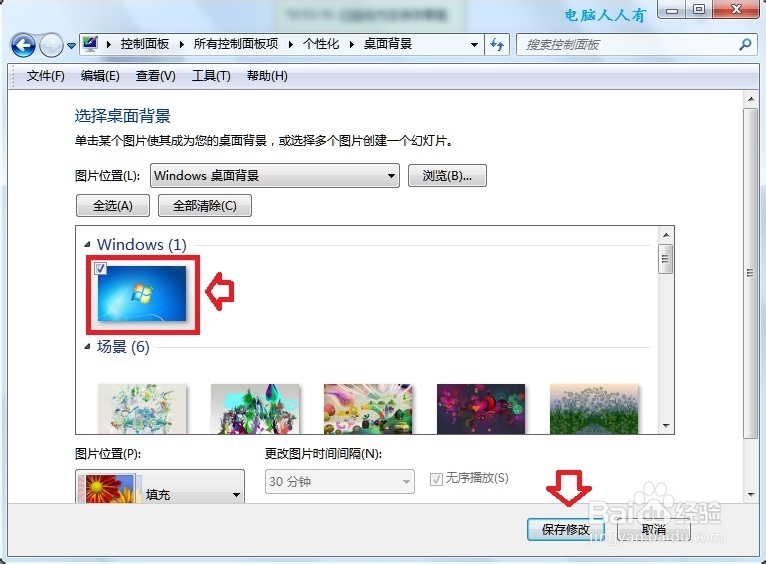
Task: Open the recent pages dropdown arrow
Action: click(x=71, y=45)
